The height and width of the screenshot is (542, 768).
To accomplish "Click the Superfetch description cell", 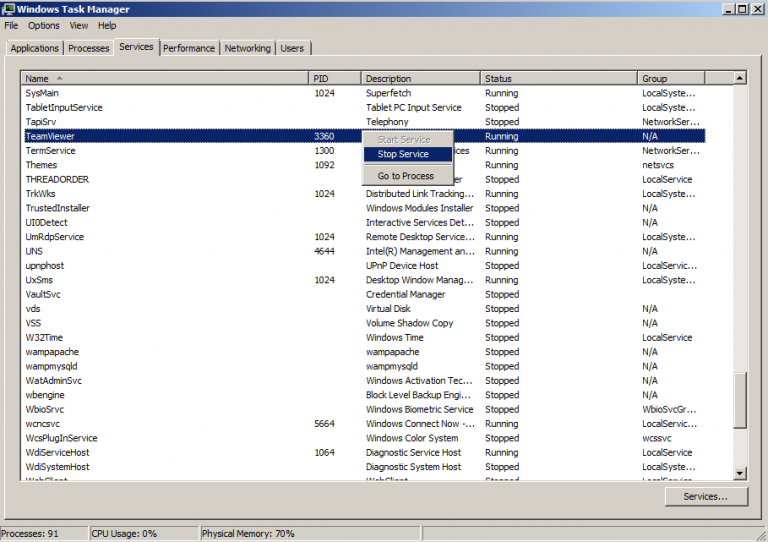I will click(388, 93).
